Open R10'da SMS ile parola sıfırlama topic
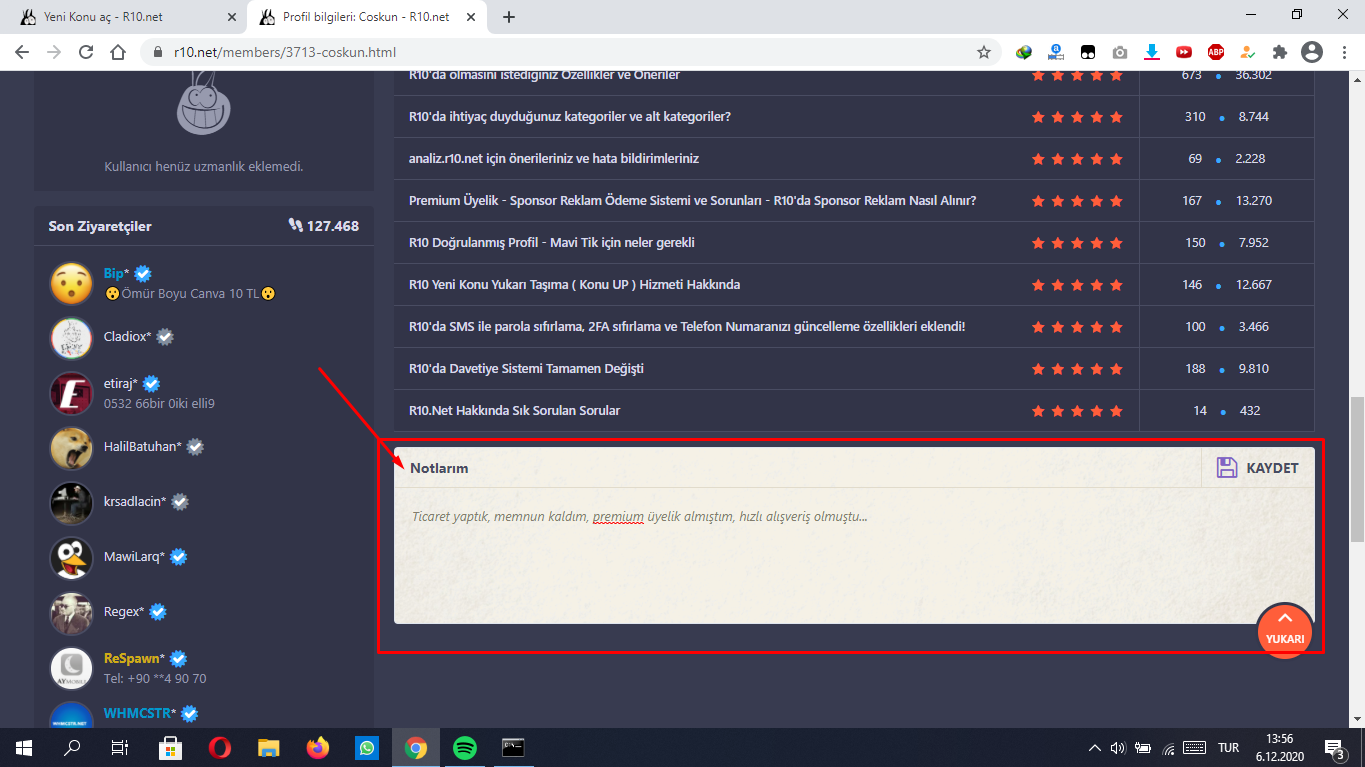The height and width of the screenshot is (767, 1365). [x=687, y=327]
